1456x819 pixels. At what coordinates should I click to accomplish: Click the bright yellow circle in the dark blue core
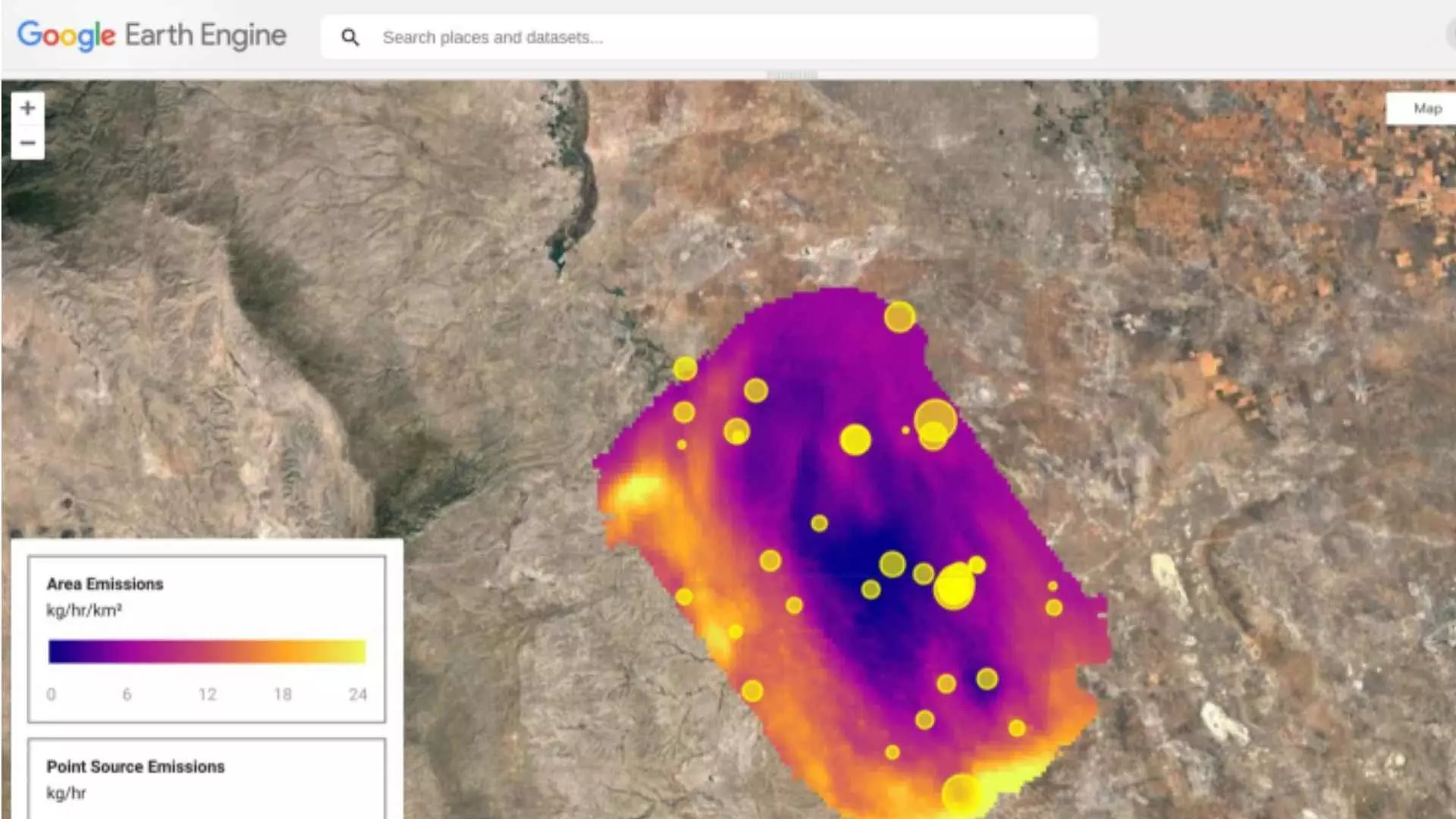click(953, 587)
